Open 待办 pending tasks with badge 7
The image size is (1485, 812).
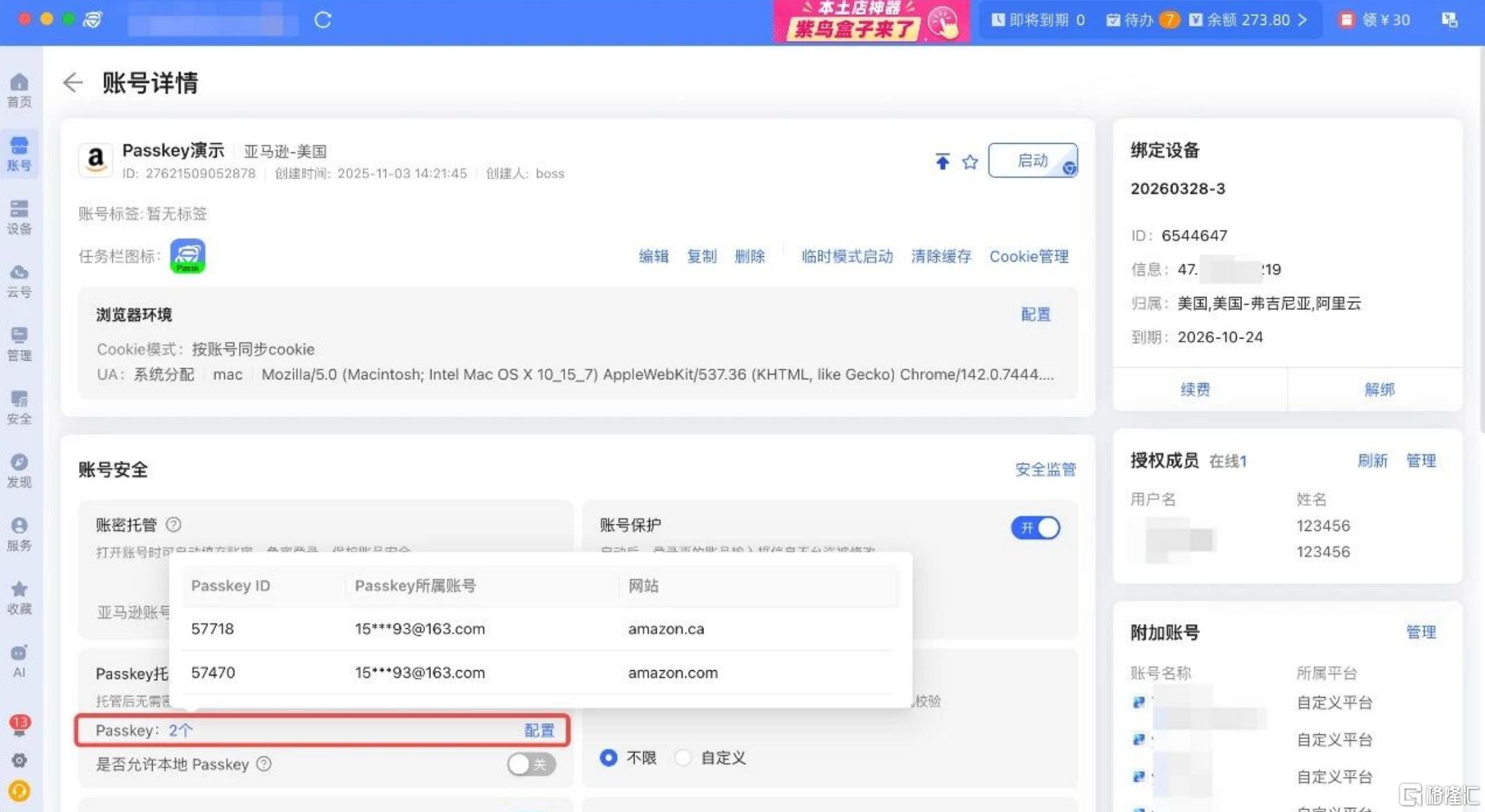coord(1142,20)
